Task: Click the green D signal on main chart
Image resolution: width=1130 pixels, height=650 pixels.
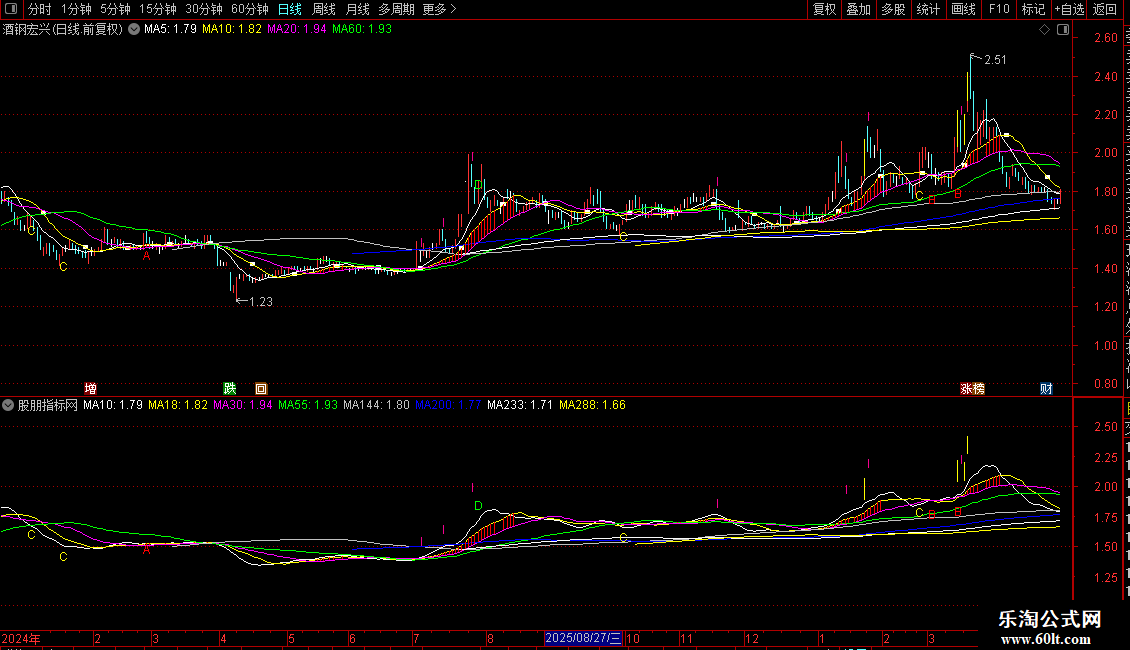Action: (478, 185)
